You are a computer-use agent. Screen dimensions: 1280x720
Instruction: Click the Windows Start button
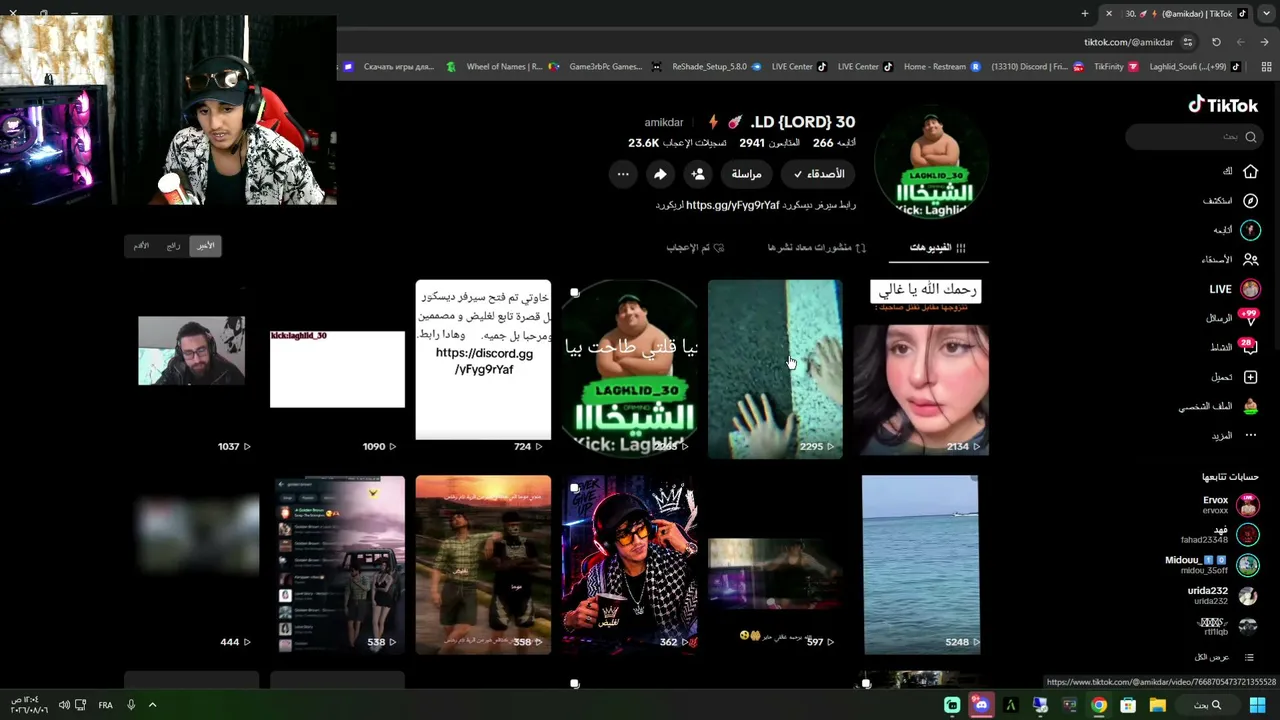coord(1257,705)
